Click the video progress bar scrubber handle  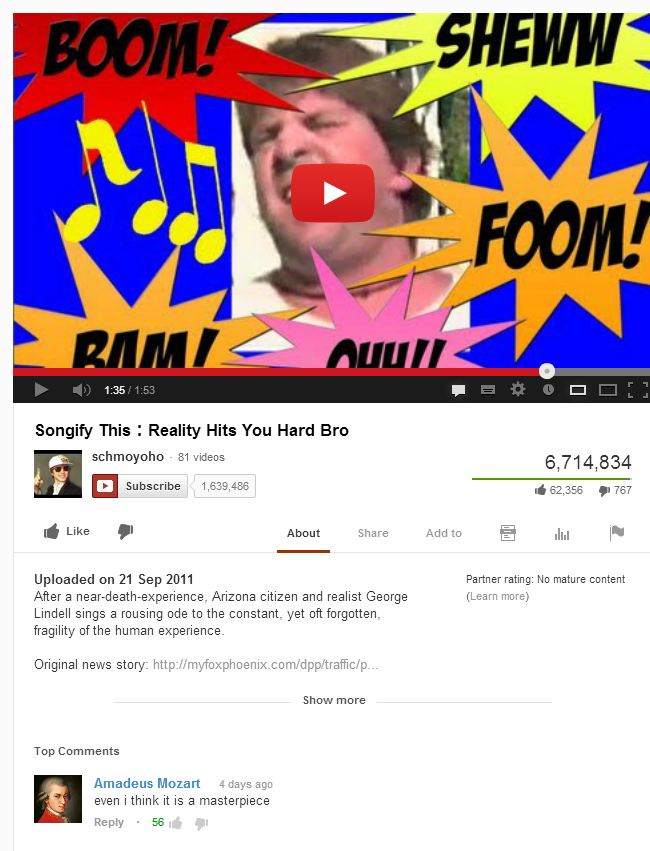pos(547,371)
